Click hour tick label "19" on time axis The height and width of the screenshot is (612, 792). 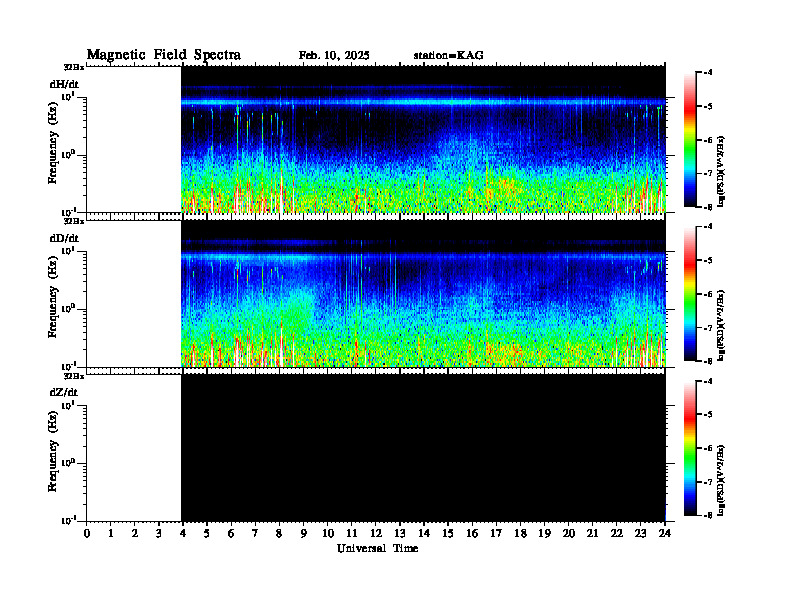point(545,533)
